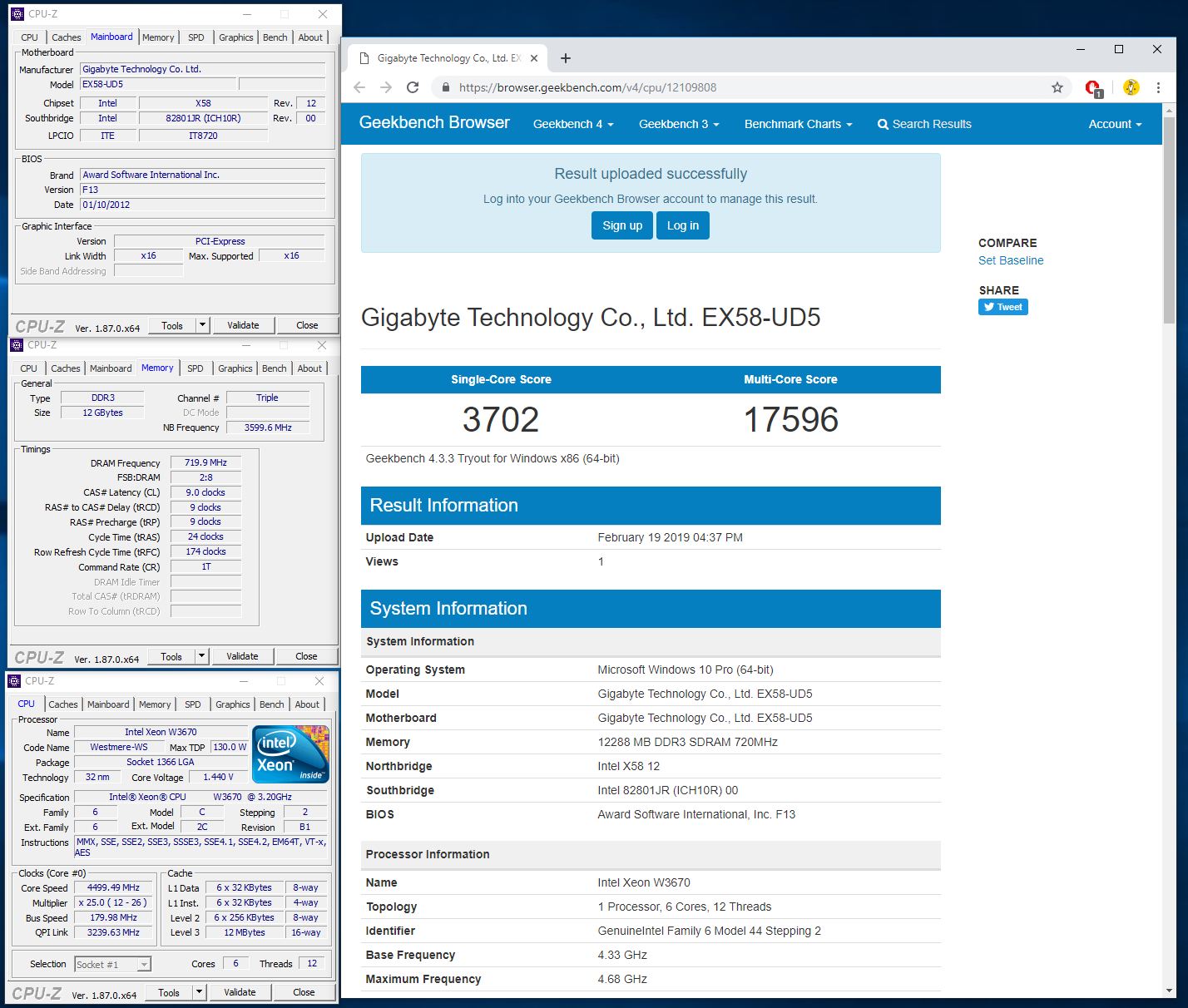
Task: Click the scrollbar up arrow in browser
Action: point(1169,109)
